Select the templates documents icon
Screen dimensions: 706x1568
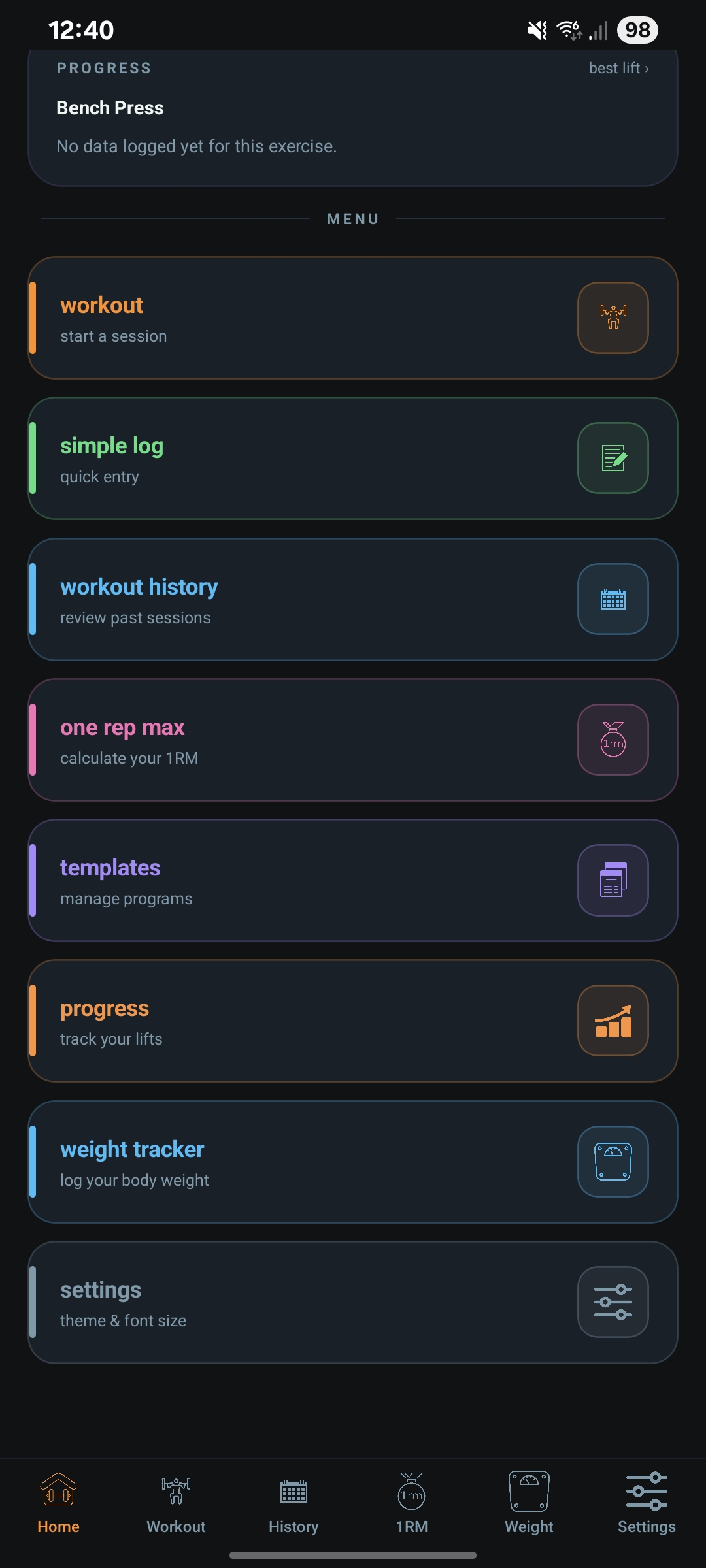(613, 880)
